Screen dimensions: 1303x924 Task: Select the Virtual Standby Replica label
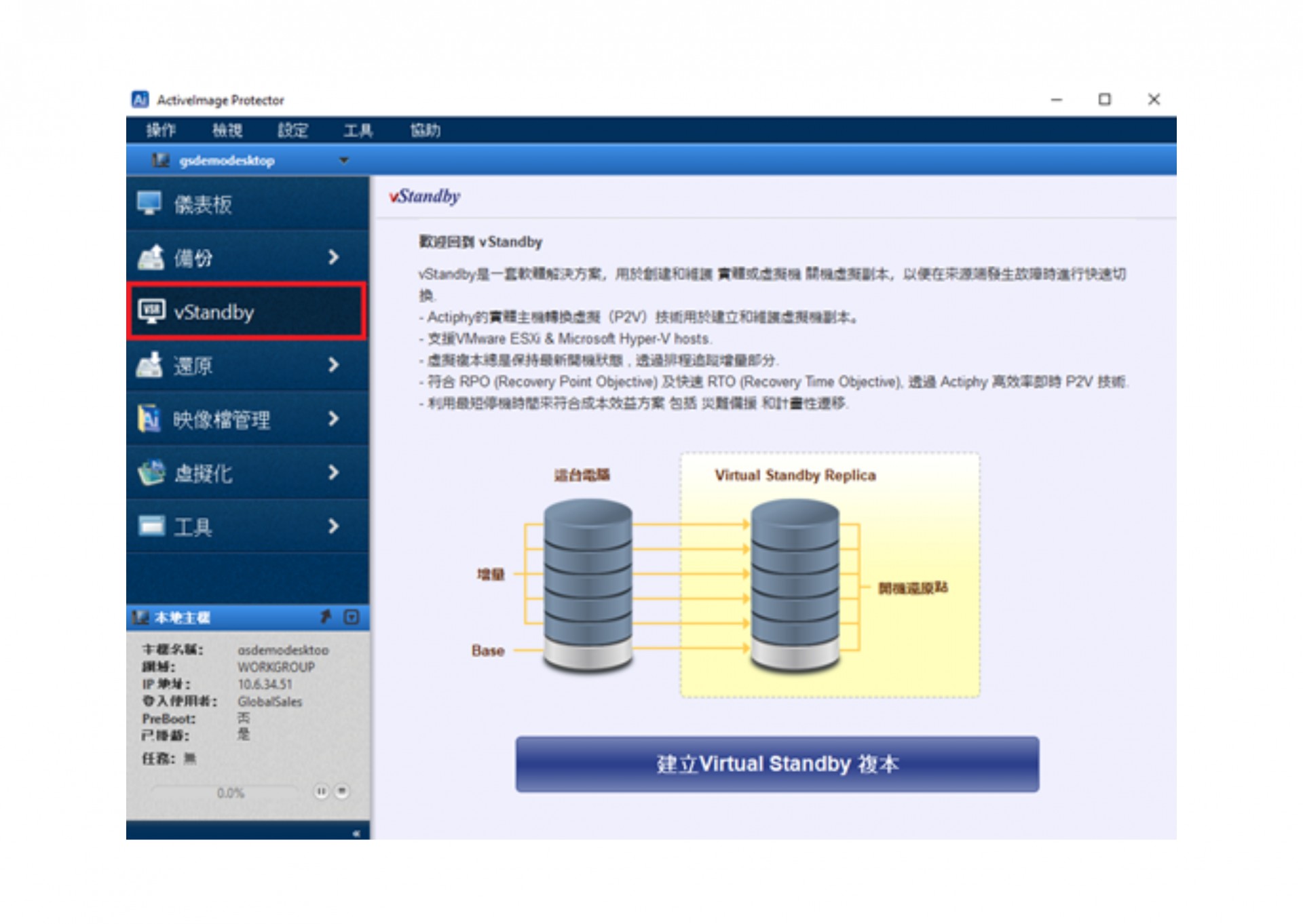tap(795, 475)
